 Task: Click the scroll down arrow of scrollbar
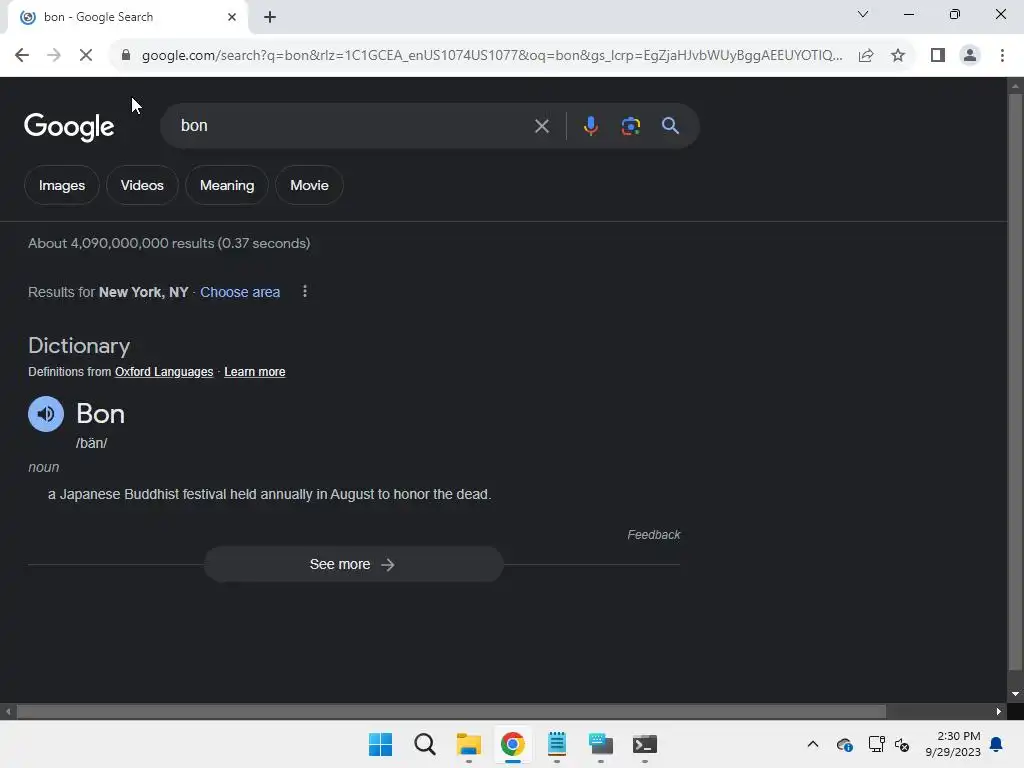click(1015, 694)
